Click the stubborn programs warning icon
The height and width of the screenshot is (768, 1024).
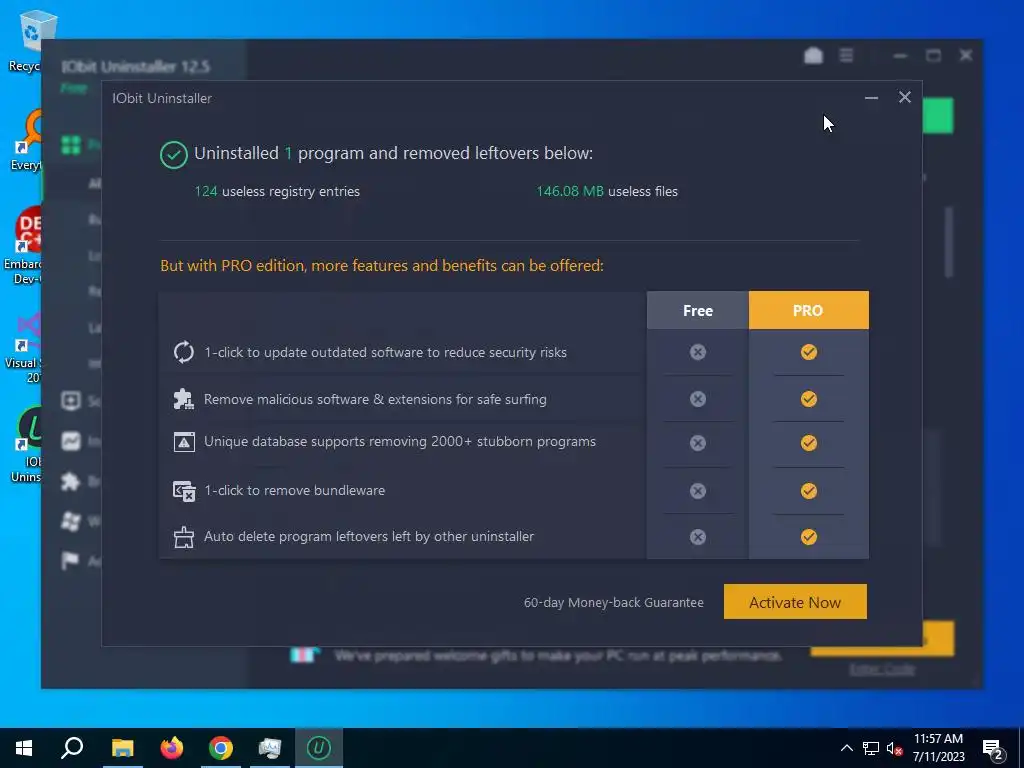point(184,442)
